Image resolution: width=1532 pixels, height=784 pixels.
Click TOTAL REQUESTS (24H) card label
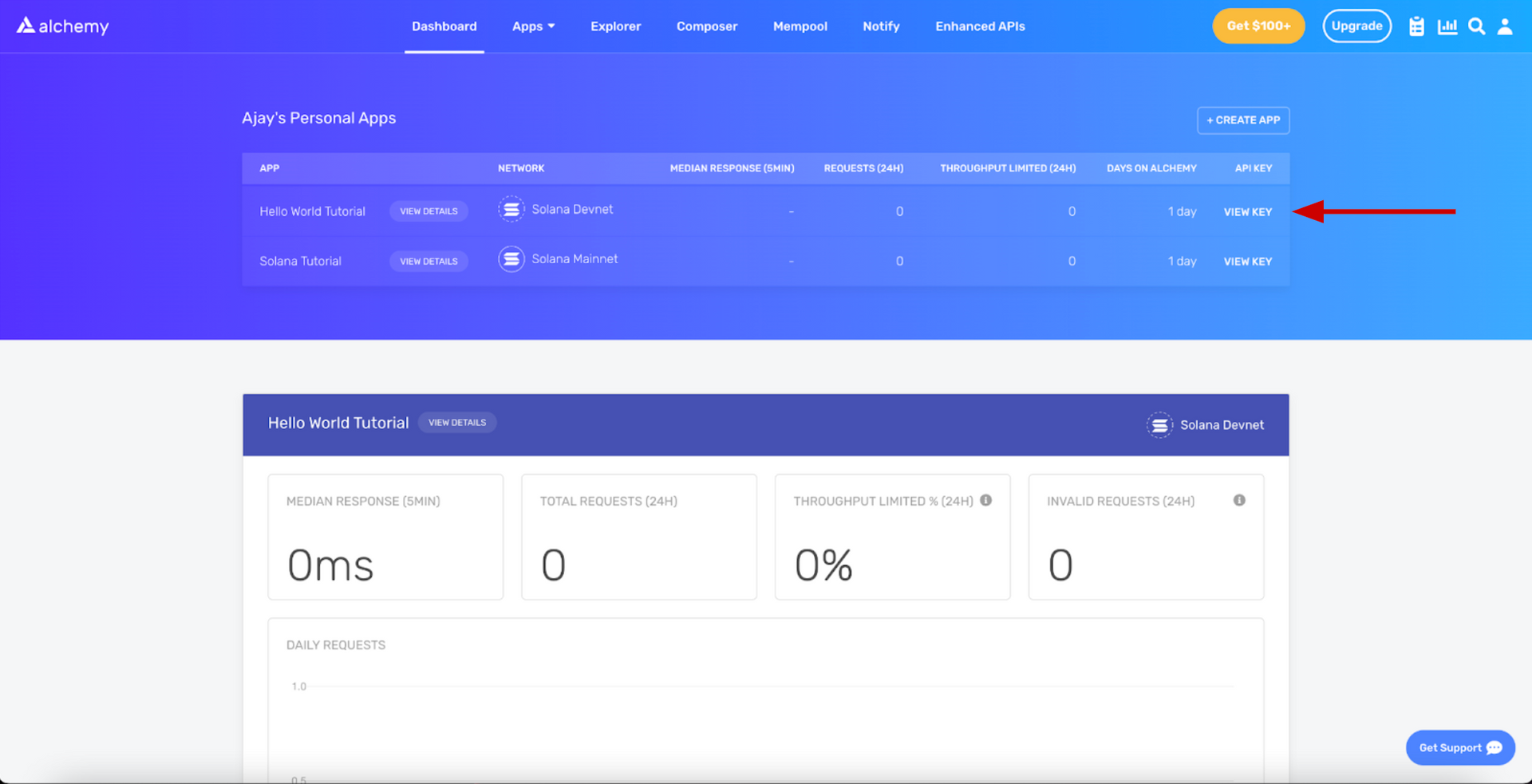608,501
